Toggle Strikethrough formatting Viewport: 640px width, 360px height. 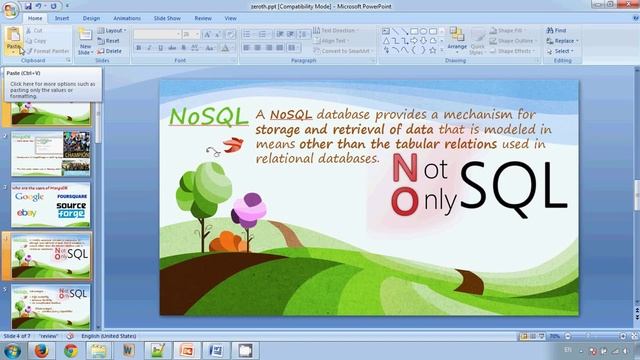[x=172, y=48]
